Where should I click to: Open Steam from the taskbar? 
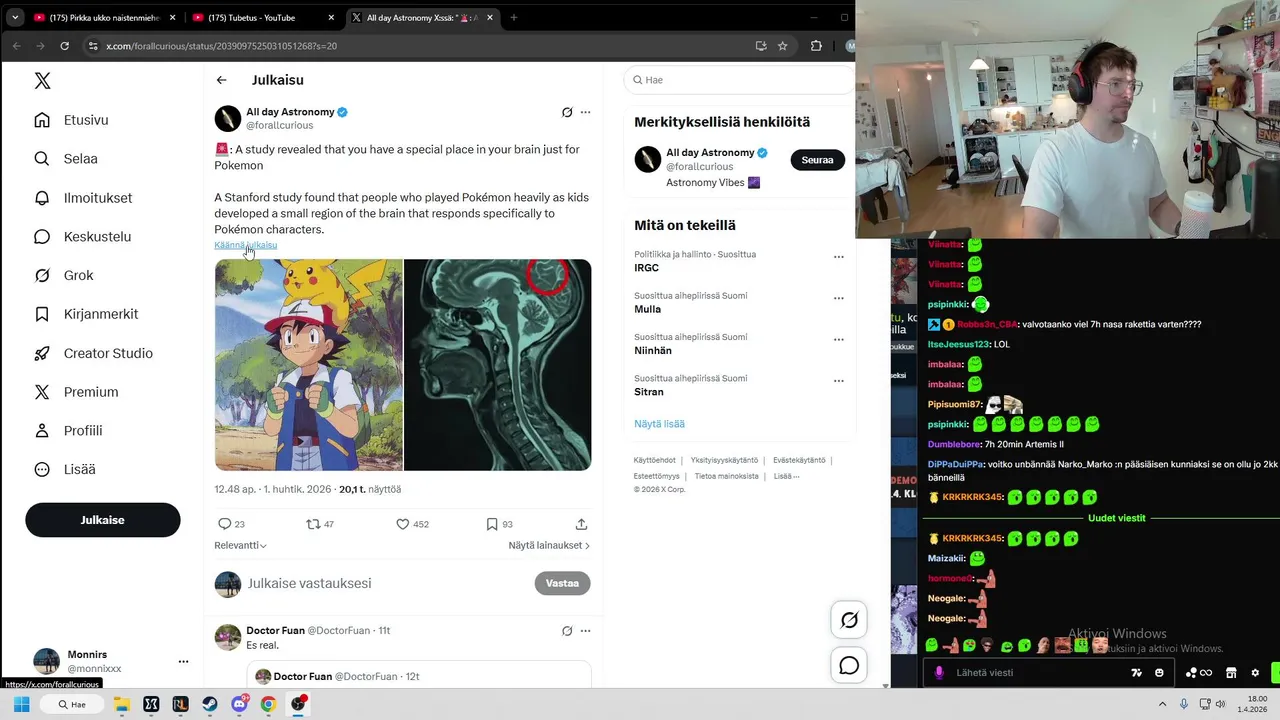coord(209,704)
